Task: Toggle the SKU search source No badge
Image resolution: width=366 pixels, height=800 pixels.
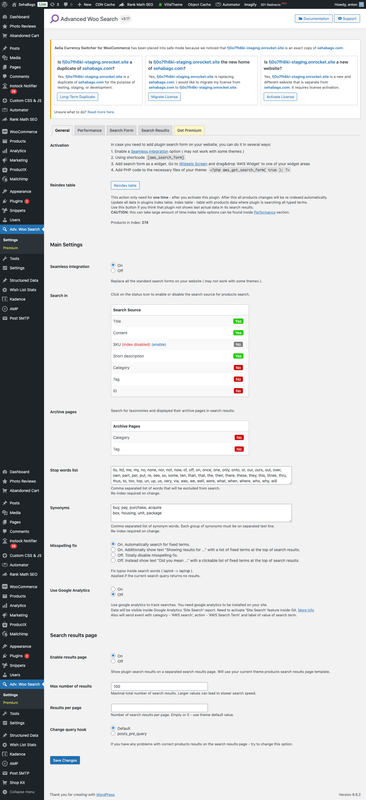Action: coord(238,344)
